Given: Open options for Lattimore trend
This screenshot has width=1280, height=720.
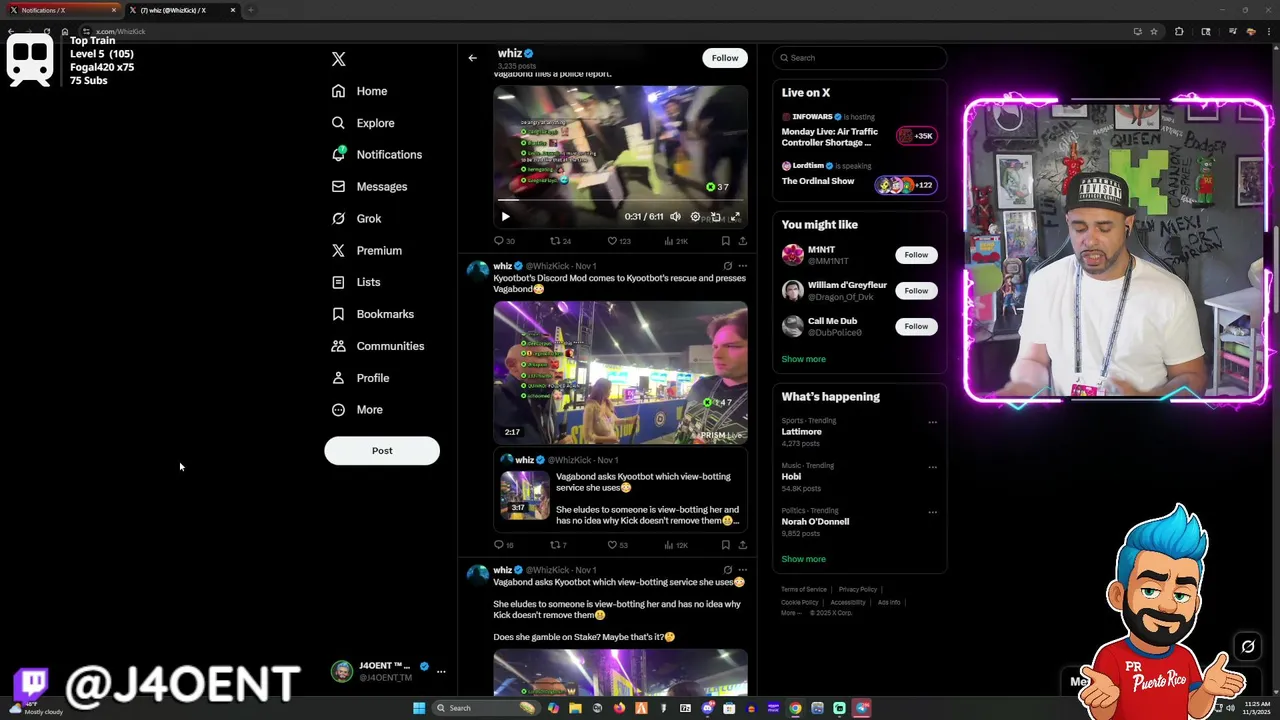Looking at the screenshot, I should 932,422.
